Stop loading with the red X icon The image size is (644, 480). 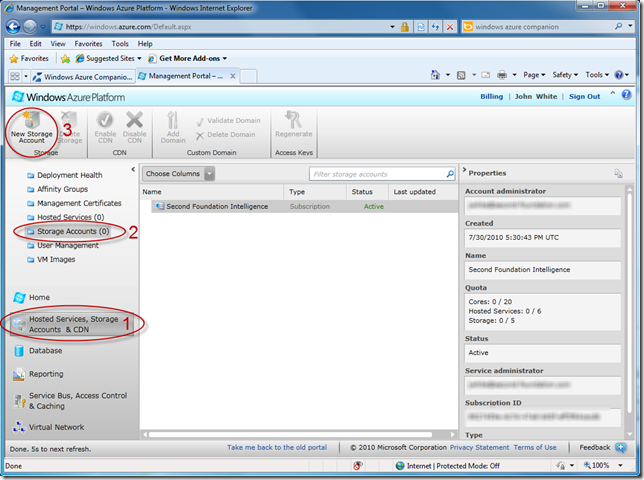[450, 27]
